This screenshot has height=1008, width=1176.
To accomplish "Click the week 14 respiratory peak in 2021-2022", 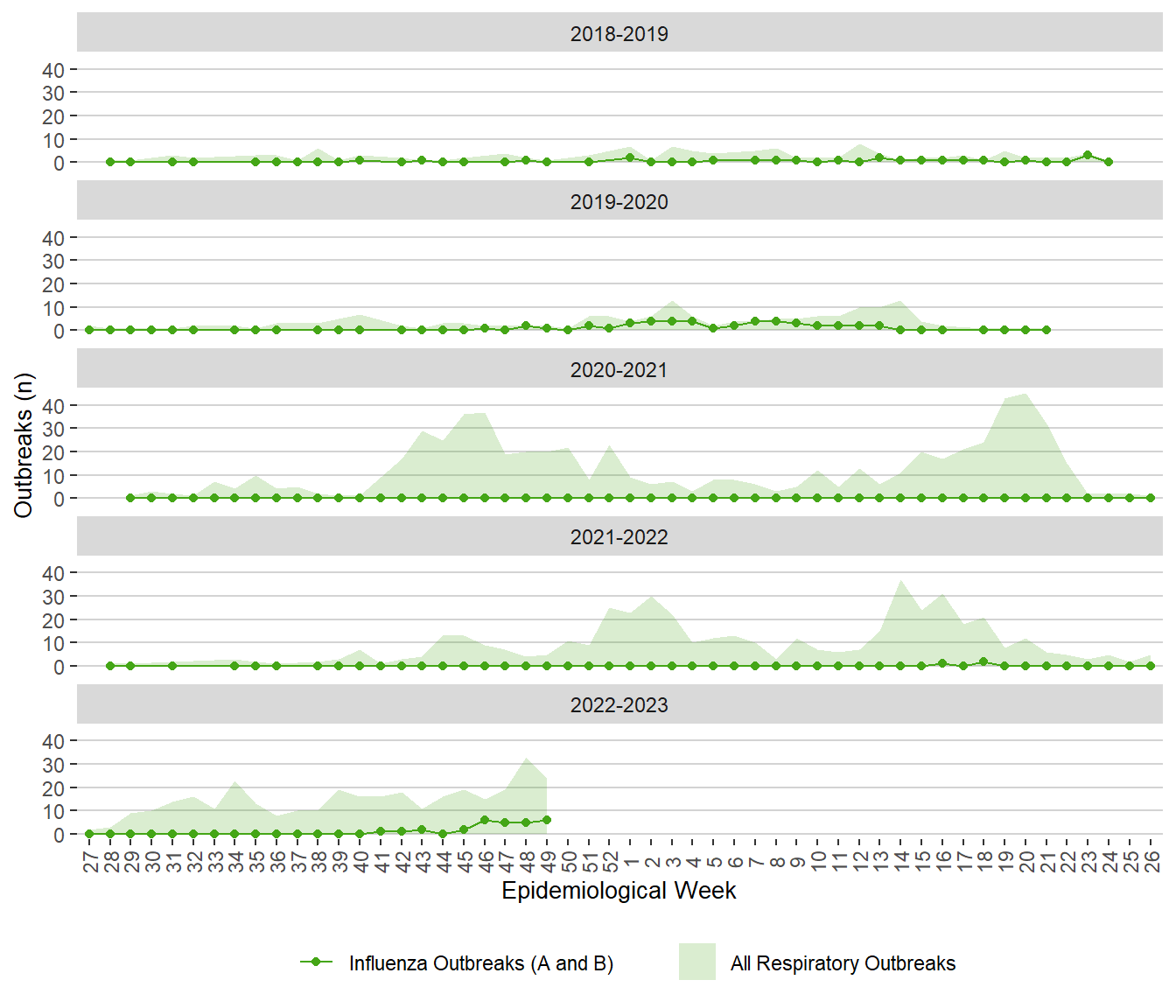I will click(900, 581).
